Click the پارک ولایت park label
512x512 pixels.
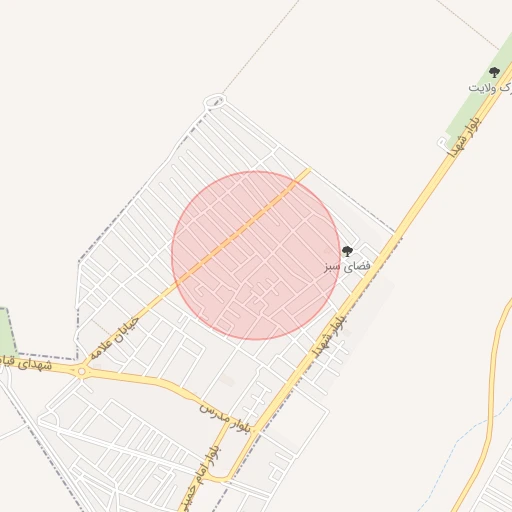(490, 87)
